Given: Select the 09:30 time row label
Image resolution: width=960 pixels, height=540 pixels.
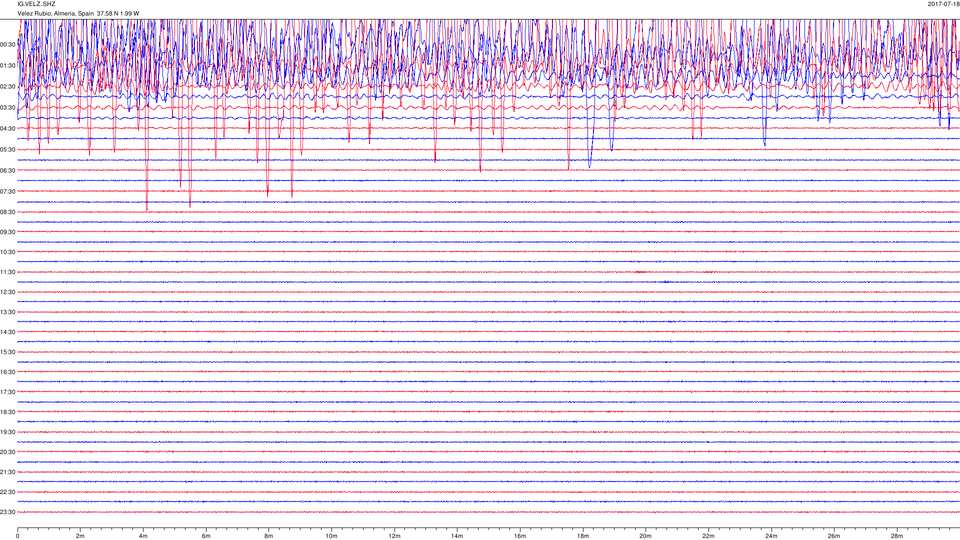Looking at the screenshot, I should 7,232.
